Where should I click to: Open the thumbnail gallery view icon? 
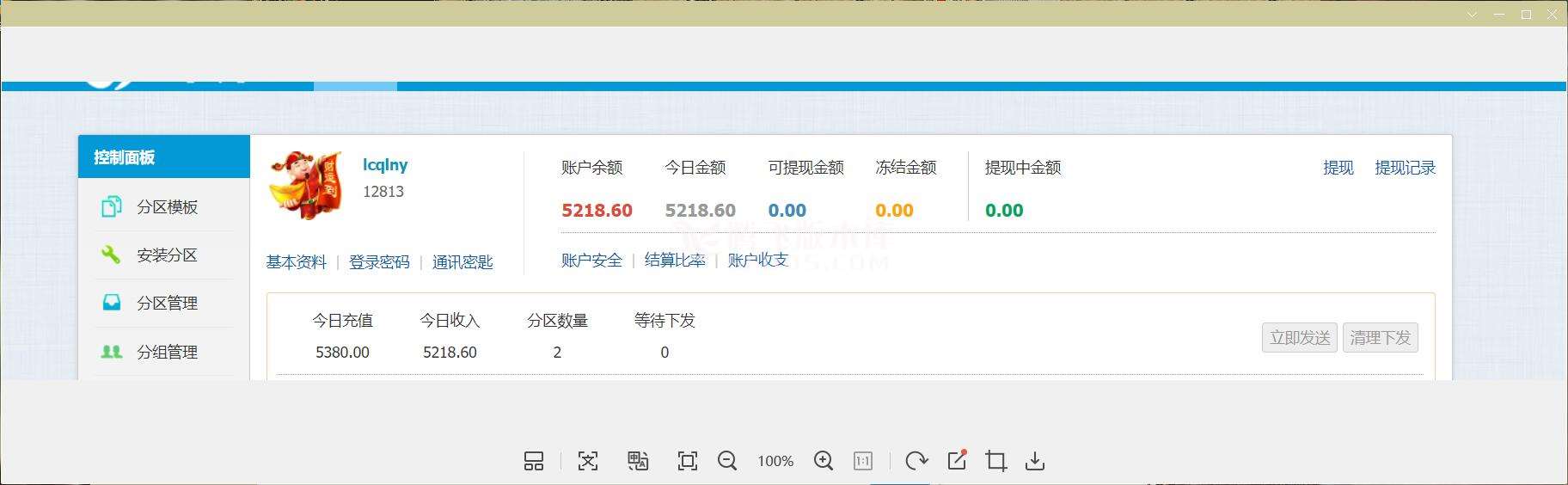coord(534,462)
